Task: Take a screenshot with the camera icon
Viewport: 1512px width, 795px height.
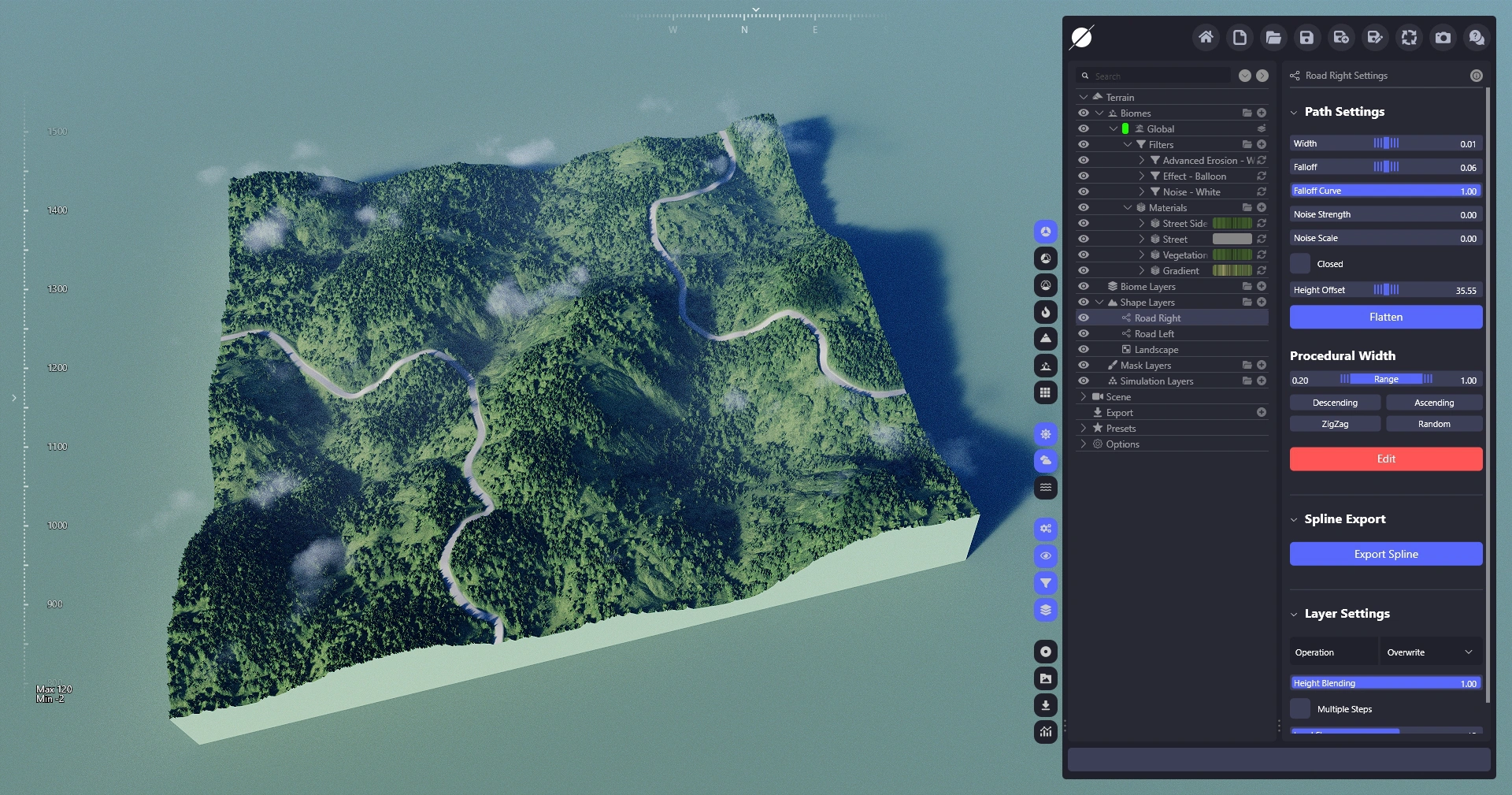Action: click(1443, 37)
